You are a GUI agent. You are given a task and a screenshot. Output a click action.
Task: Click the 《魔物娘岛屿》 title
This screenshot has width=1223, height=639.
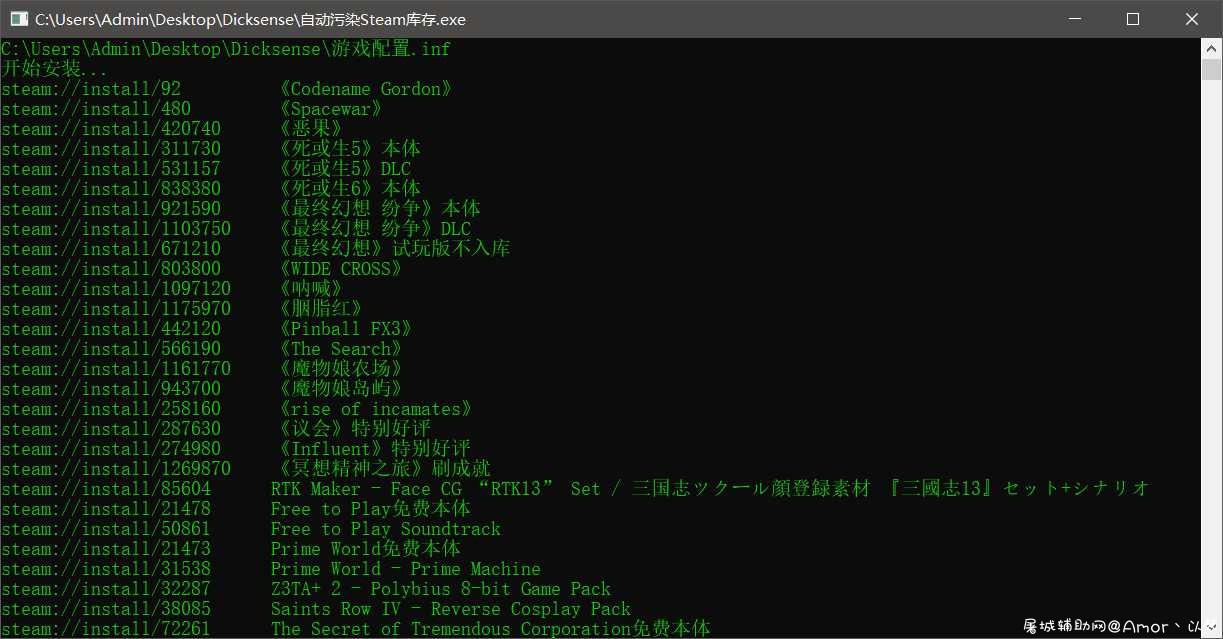pyautogui.click(x=341, y=389)
